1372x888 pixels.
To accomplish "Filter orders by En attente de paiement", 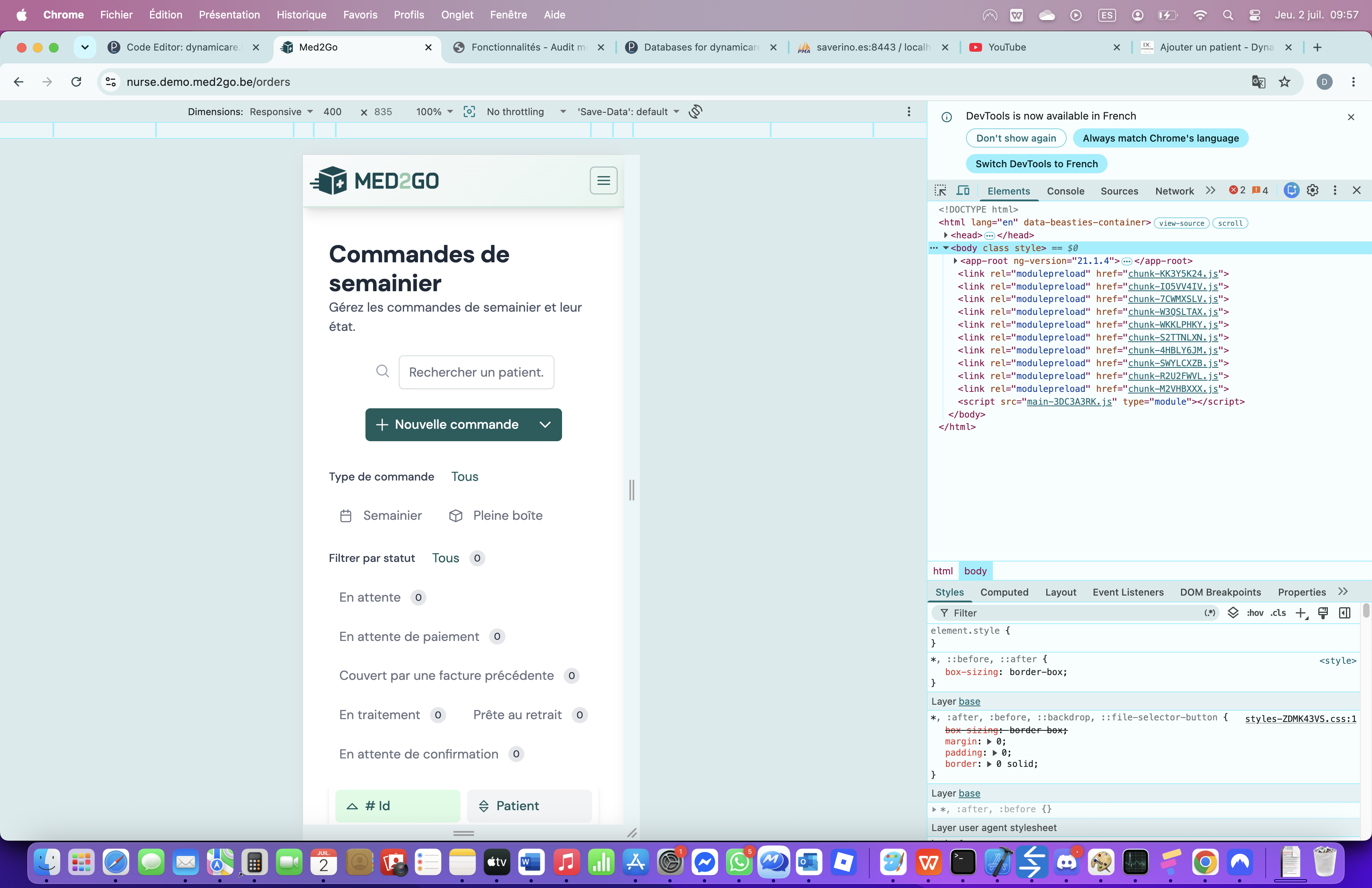I will pos(422,637).
